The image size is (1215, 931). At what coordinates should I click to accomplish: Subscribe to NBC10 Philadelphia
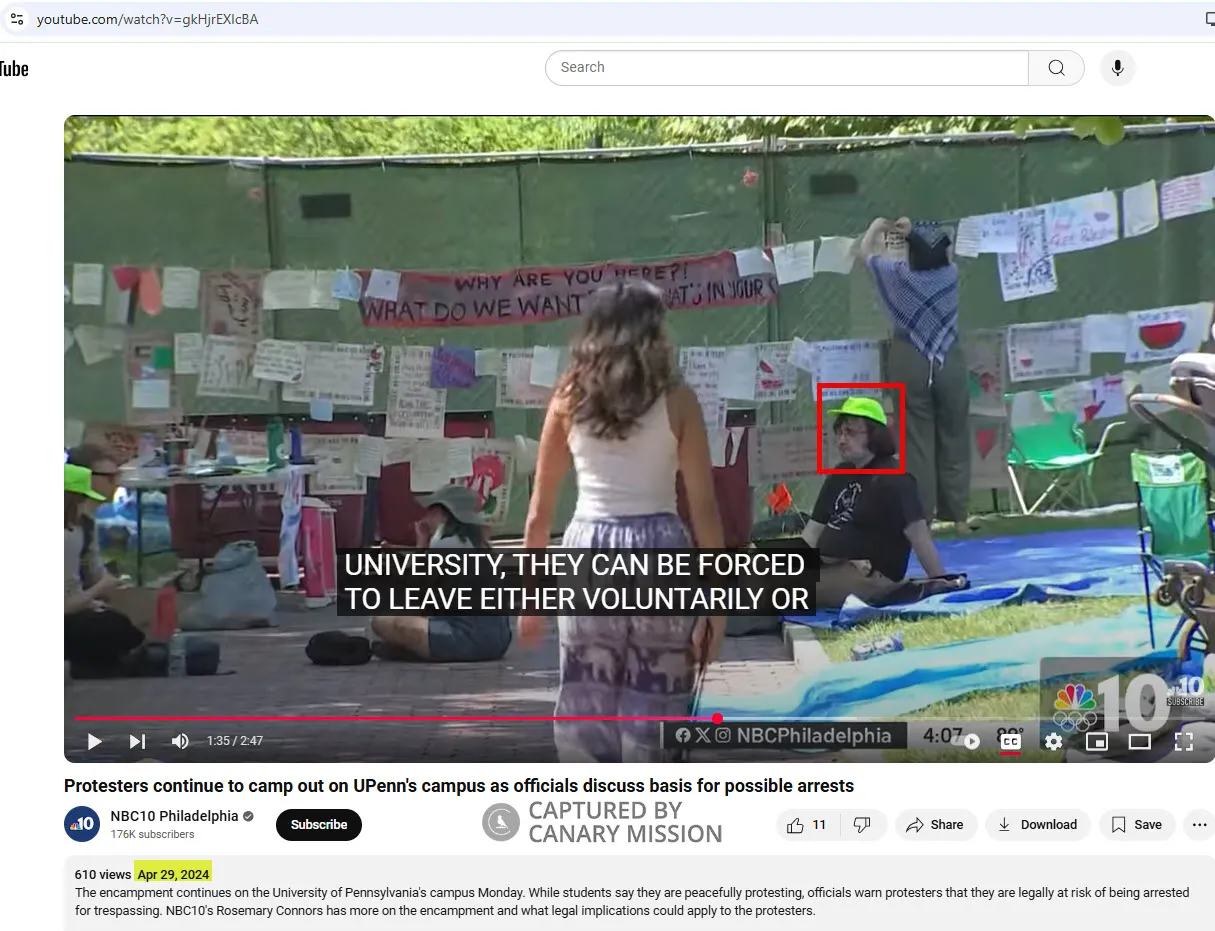pyautogui.click(x=319, y=825)
